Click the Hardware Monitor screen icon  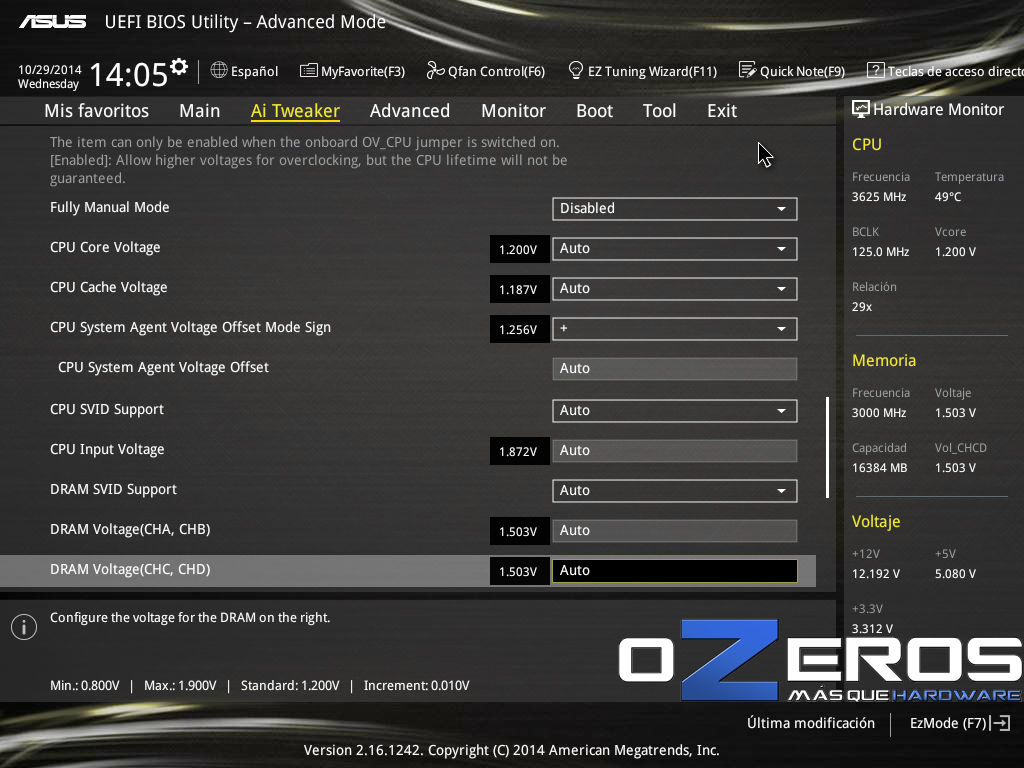point(861,109)
